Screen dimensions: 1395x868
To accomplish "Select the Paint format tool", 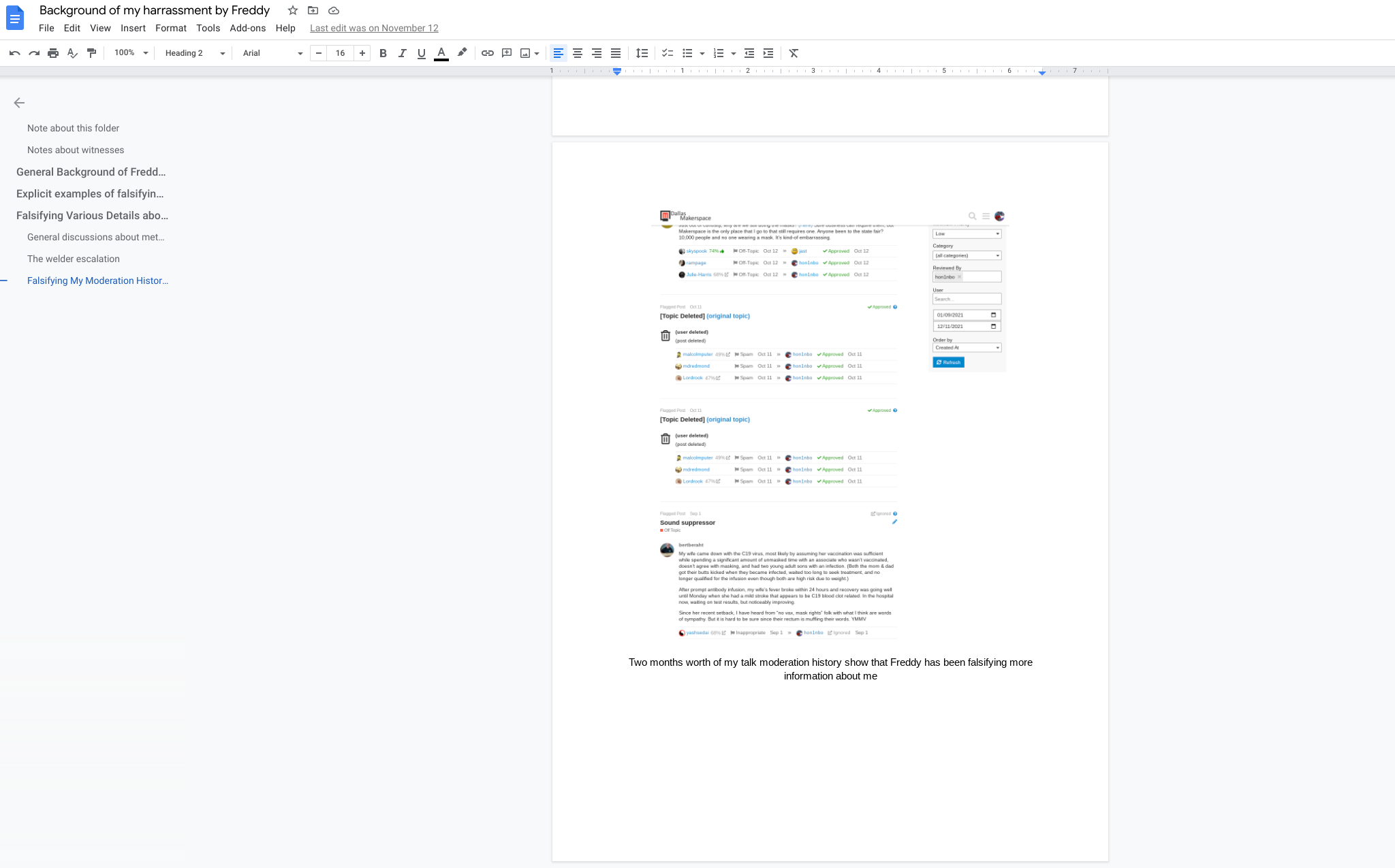I will 92,53.
